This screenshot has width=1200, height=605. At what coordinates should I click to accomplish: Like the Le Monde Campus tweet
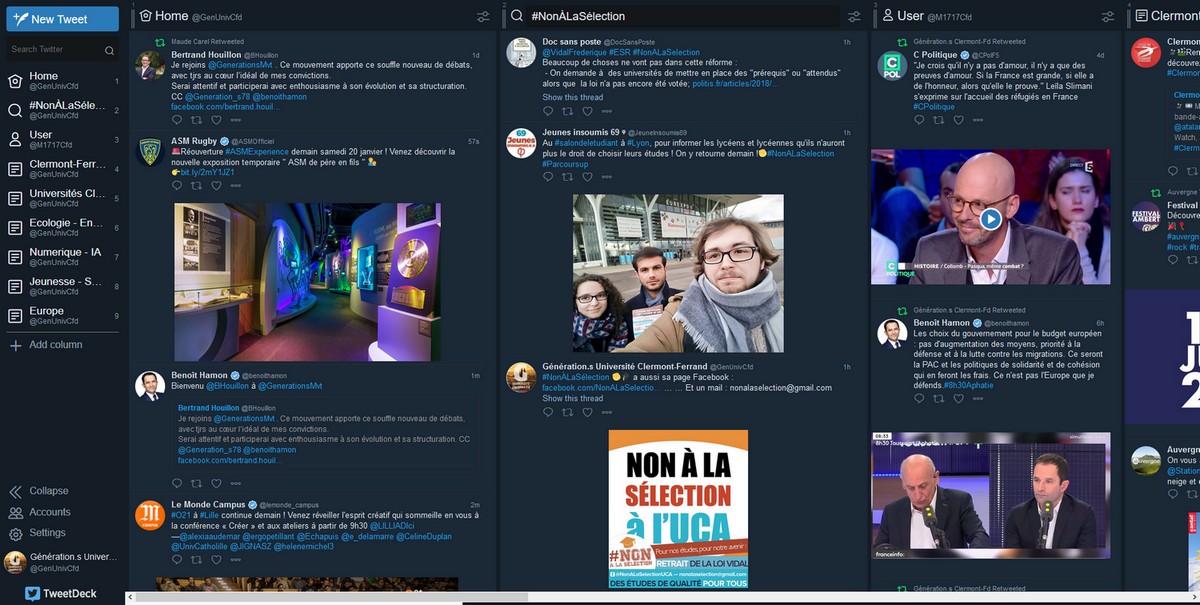click(215, 560)
